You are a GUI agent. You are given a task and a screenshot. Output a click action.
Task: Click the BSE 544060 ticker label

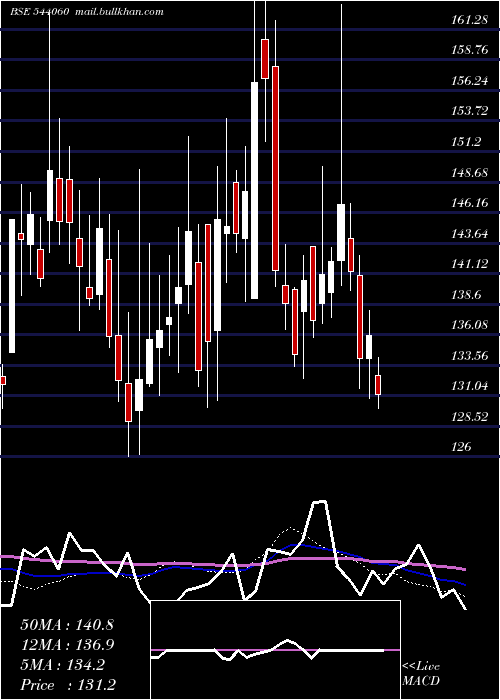coord(39,12)
